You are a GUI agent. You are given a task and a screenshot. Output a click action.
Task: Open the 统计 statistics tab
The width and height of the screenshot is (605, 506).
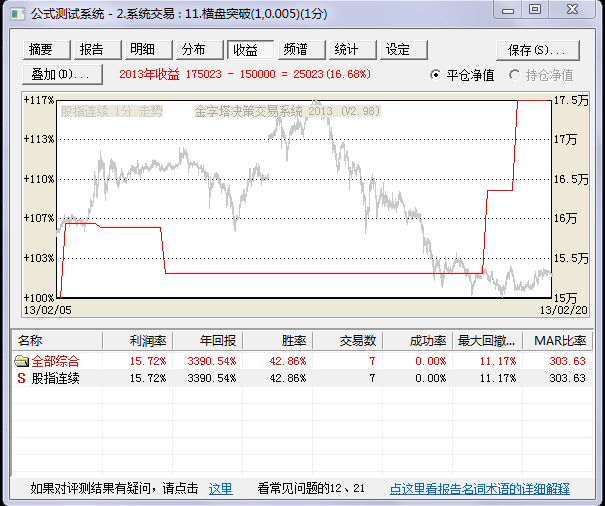pyautogui.click(x=353, y=50)
